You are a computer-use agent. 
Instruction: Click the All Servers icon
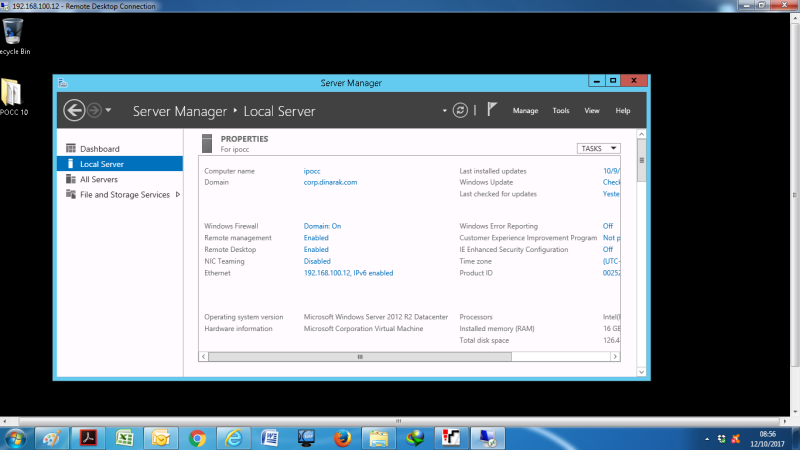pyautogui.click(x=71, y=179)
